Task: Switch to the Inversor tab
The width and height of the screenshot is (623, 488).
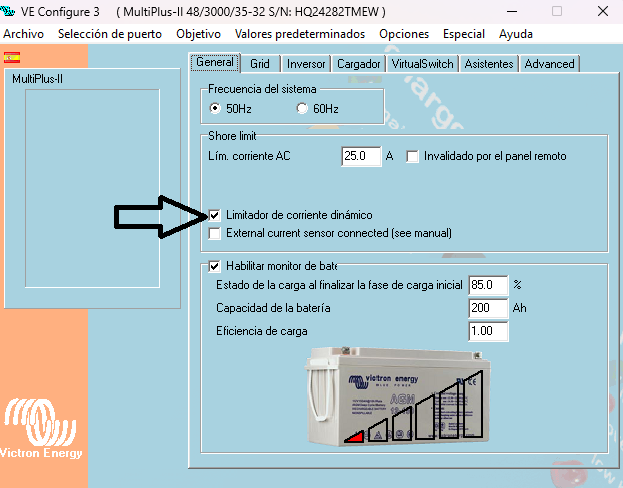Action: tap(306, 64)
